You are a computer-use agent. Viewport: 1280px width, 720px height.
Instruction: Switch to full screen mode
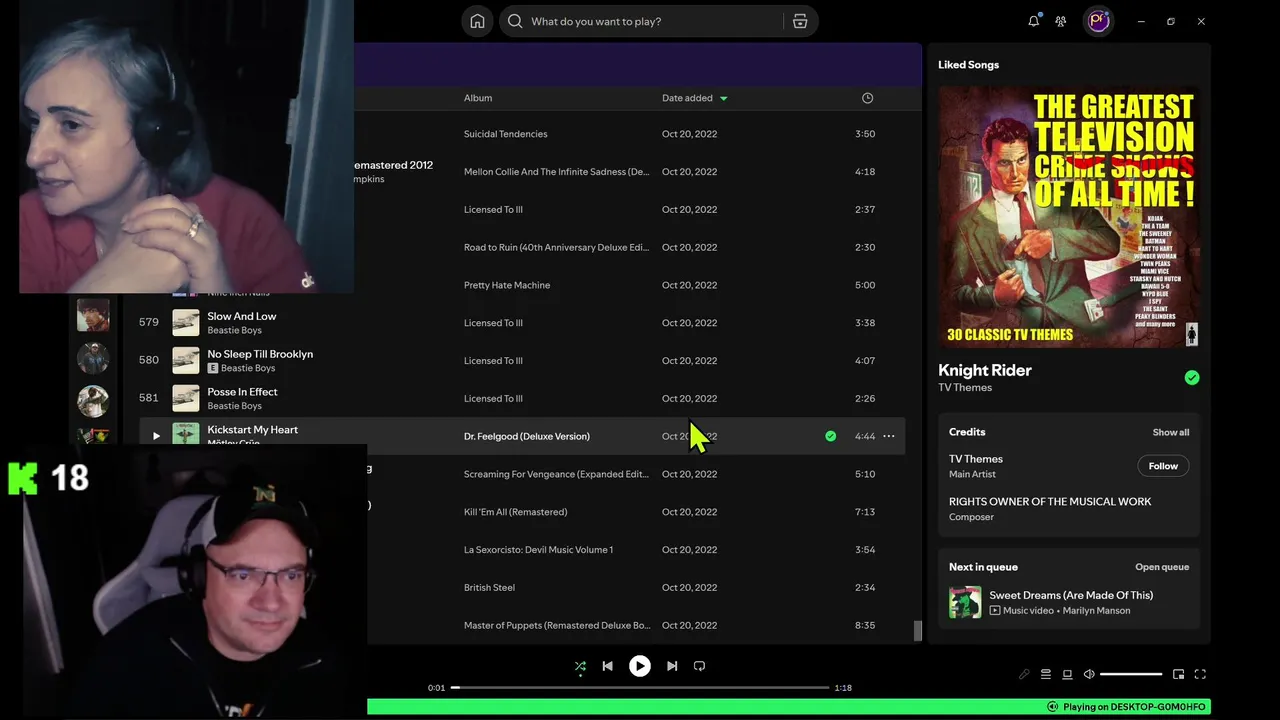1200,674
